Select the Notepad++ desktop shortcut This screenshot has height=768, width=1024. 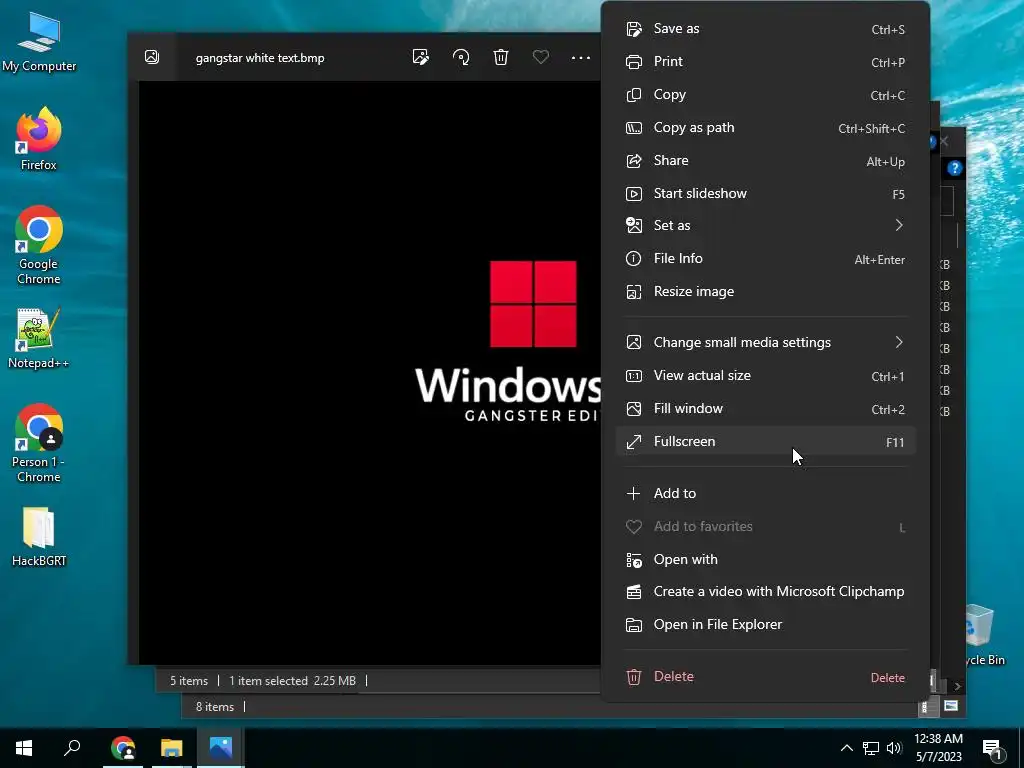[39, 338]
